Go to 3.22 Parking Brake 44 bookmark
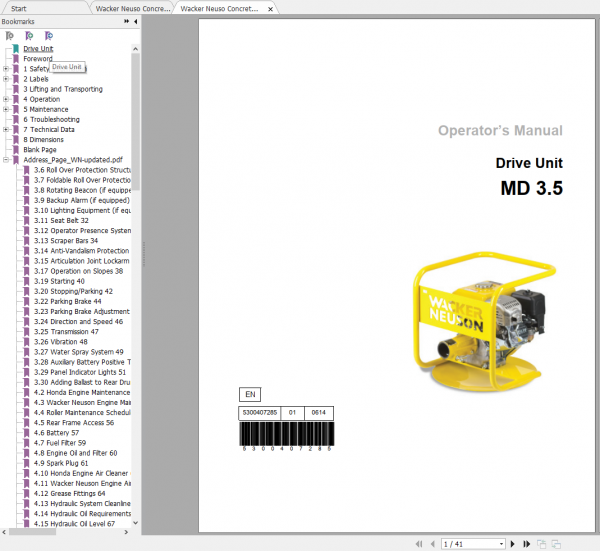Viewport: 600px width, 551px height. coord(68,302)
